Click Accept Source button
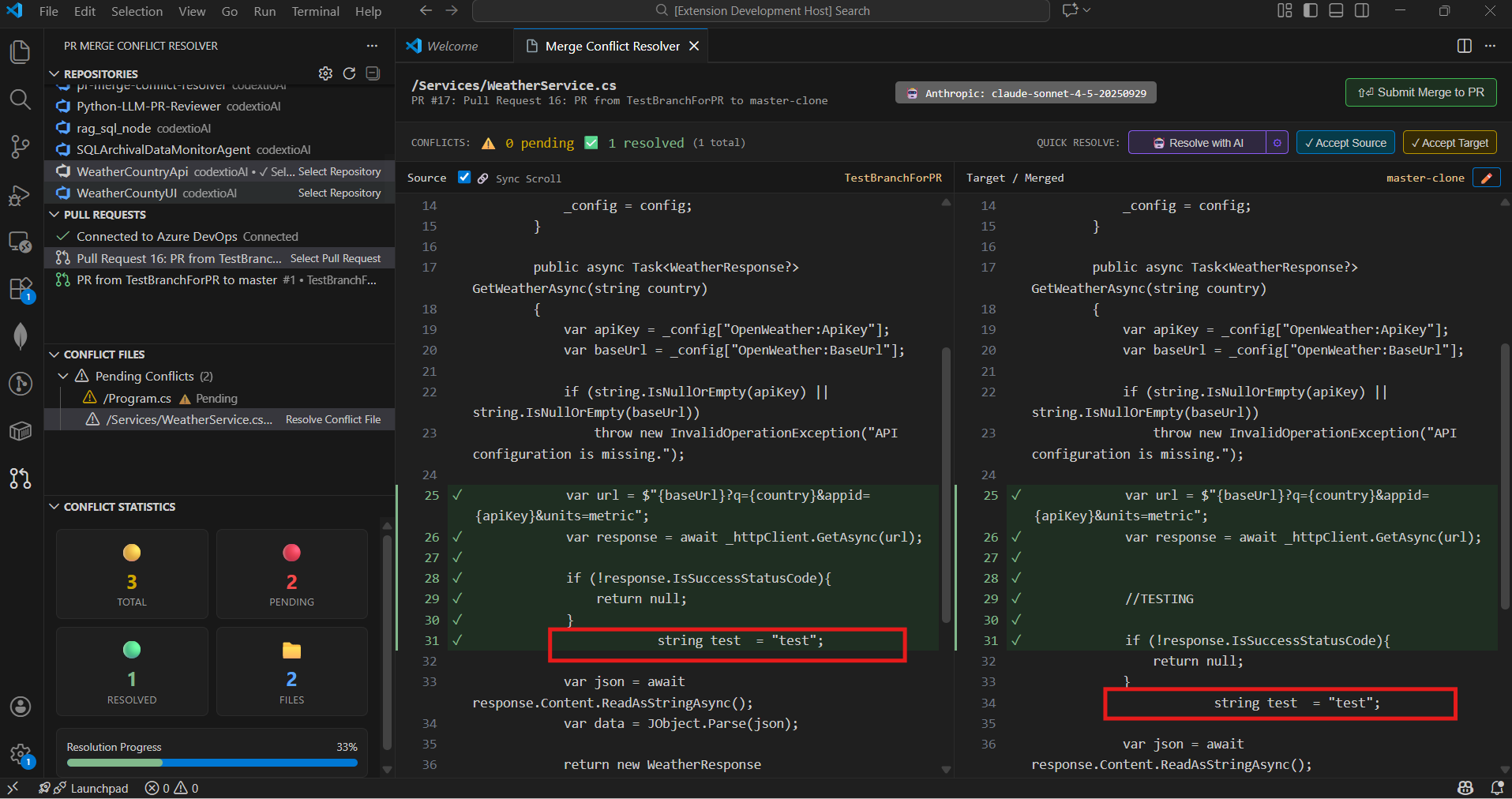Viewport: 1512px width, 799px height. pos(1345,143)
